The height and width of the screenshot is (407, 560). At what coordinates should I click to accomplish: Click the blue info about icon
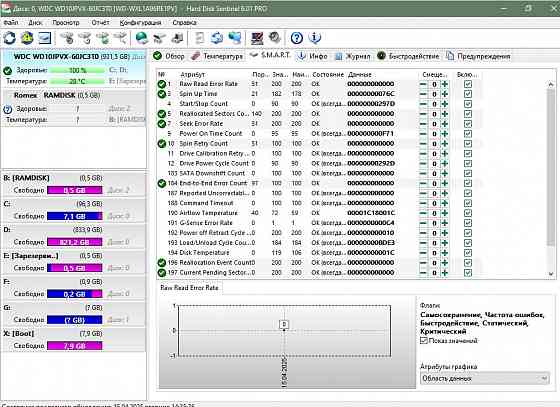(x=314, y=38)
